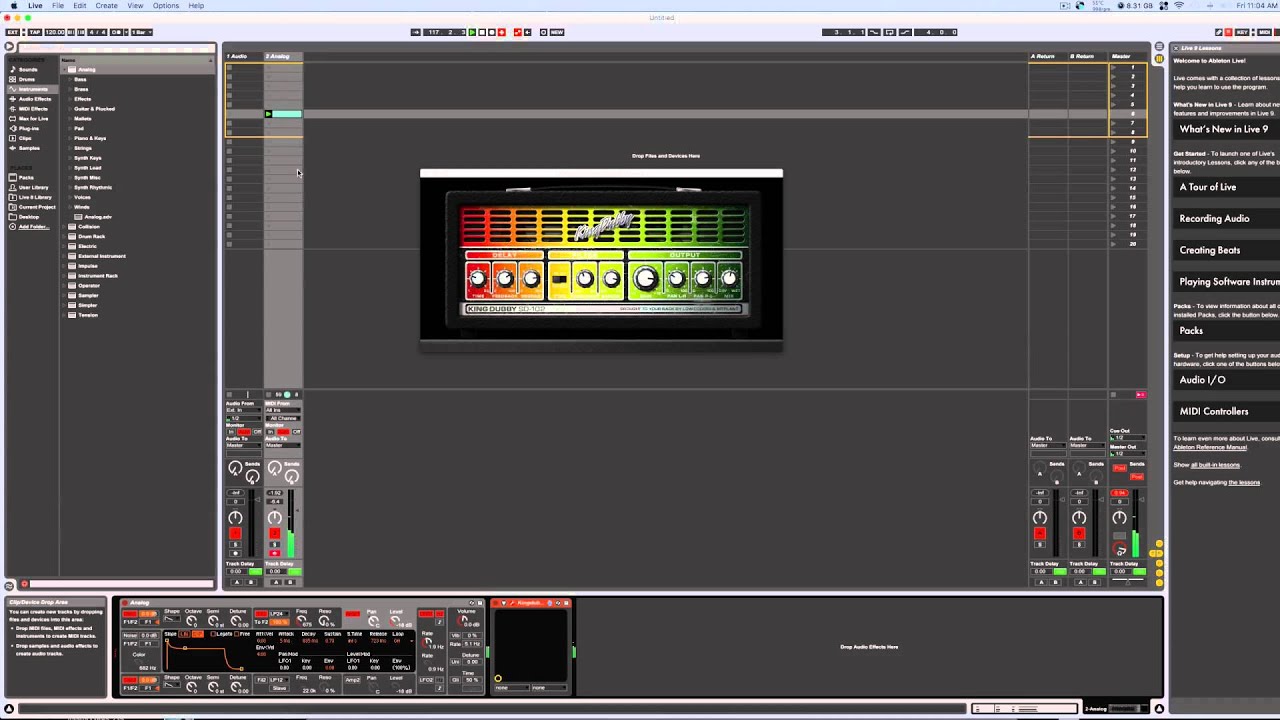This screenshot has width=1280, height=720.
Task: Open the Live menu
Action: pyautogui.click(x=35, y=6)
